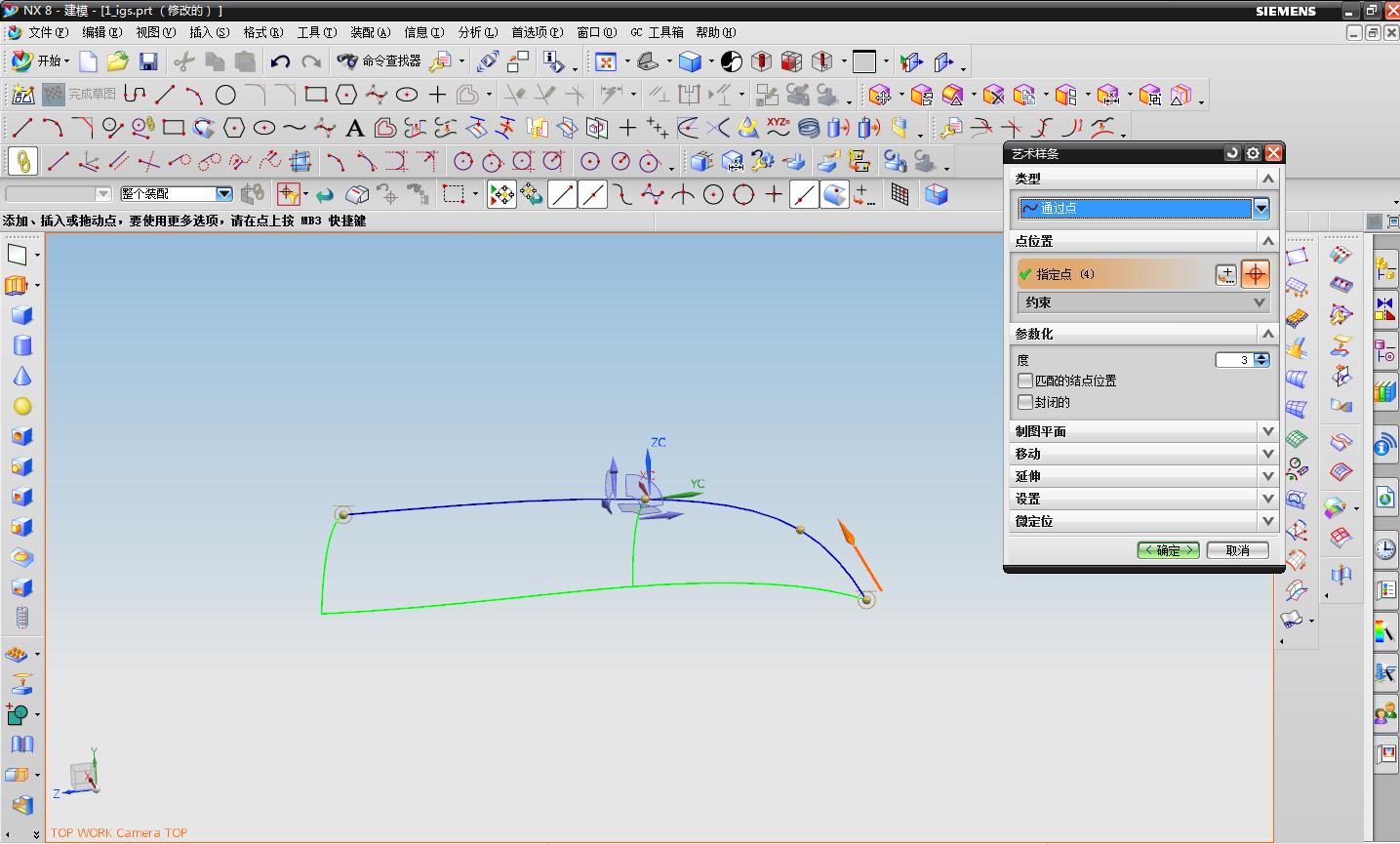Open the Assembly Navigator icon in resource bar
This screenshot has width=1400, height=844.
[x=1385, y=268]
